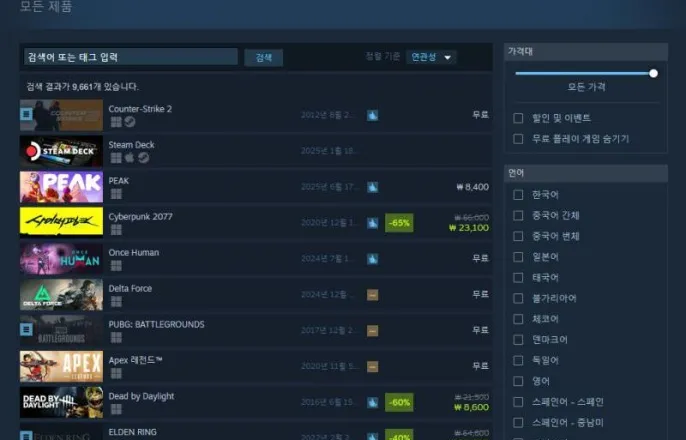Click the mixed review icon on Delta Force row
Screen dimensions: 686x440
pos(372,295)
